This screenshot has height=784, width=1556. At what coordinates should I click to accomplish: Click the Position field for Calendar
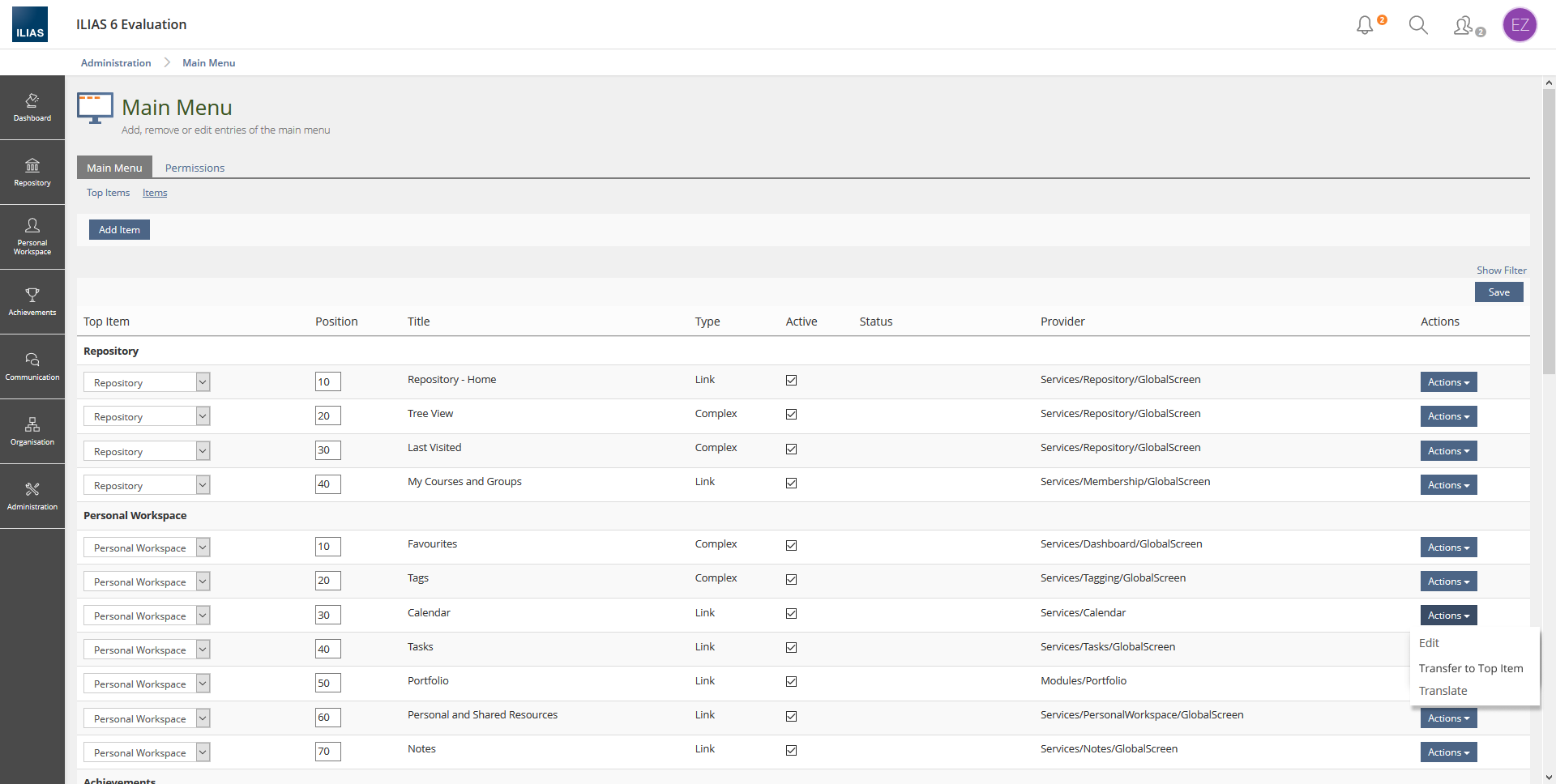coord(327,615)
